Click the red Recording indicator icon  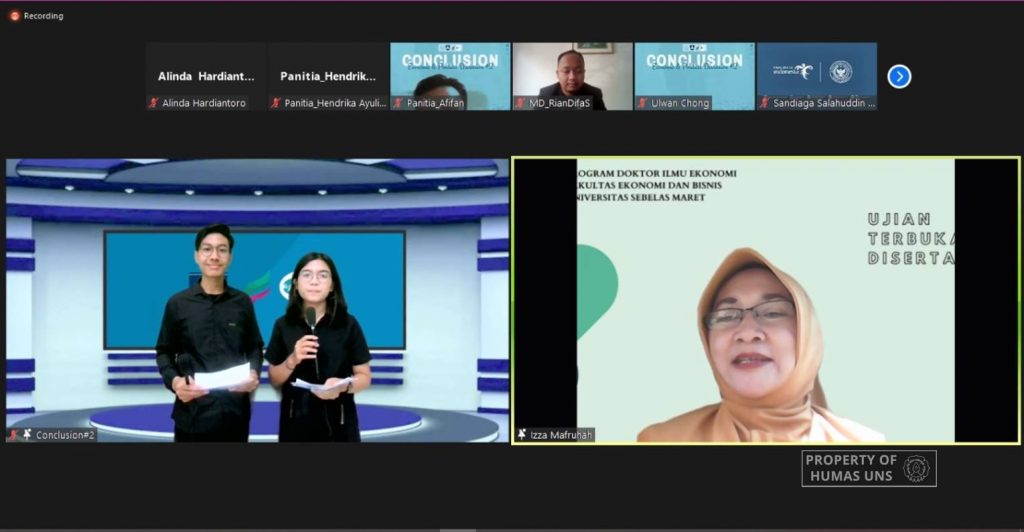coord(14,16)
